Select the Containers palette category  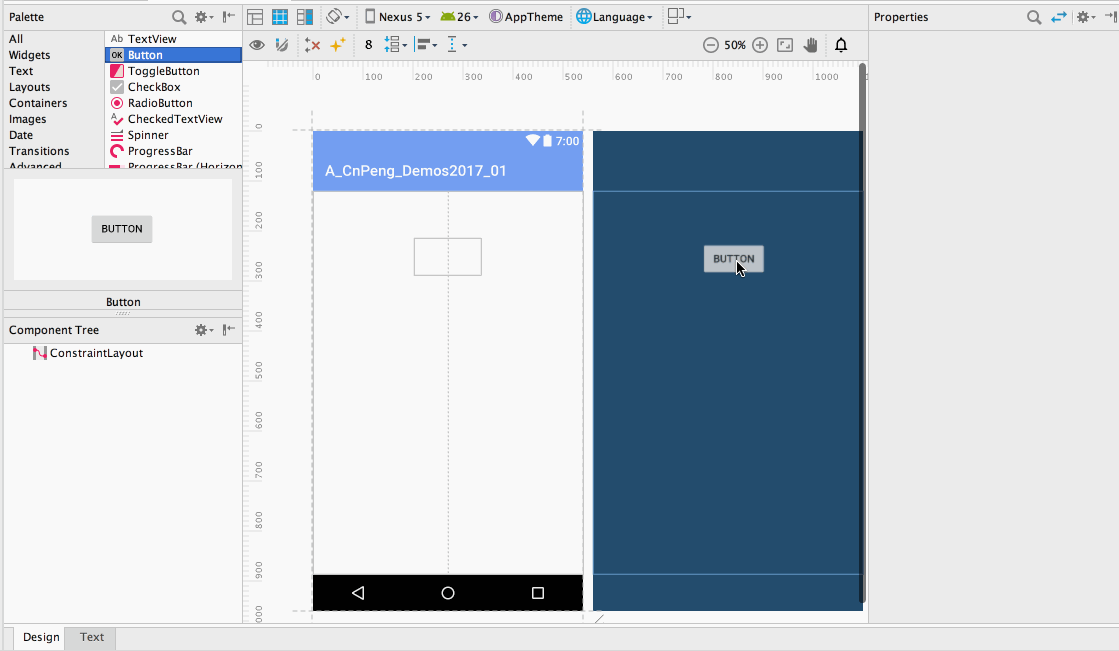click(38, 104)
